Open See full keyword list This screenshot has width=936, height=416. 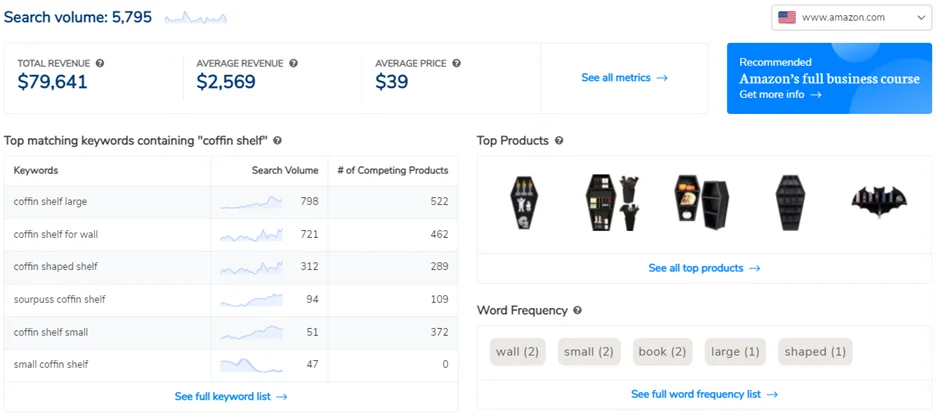(x=231, y=396)
